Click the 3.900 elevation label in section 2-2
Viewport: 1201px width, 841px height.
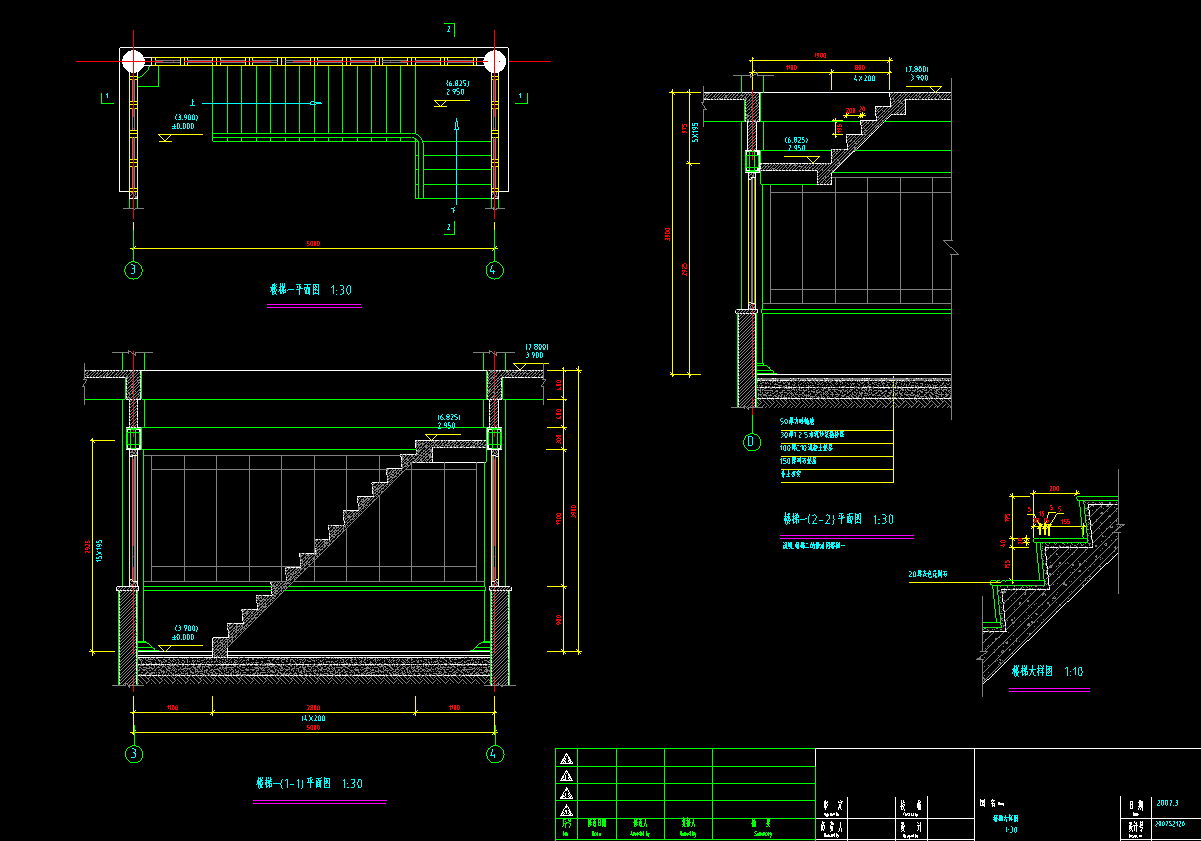click(x=917, y=78)
